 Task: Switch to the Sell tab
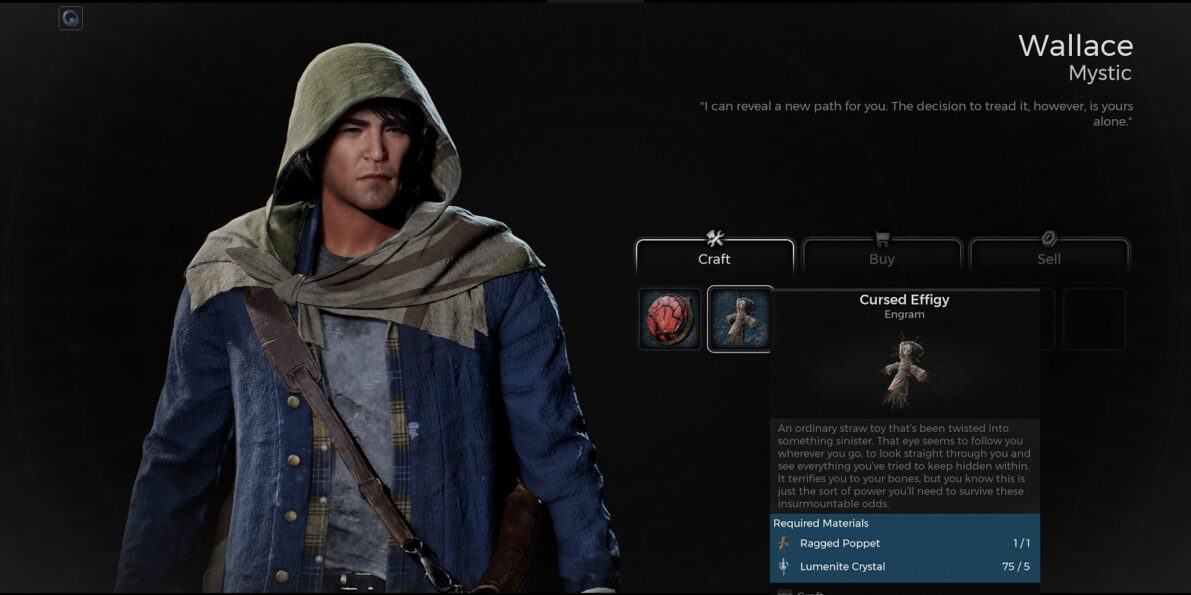(1049, 257)
